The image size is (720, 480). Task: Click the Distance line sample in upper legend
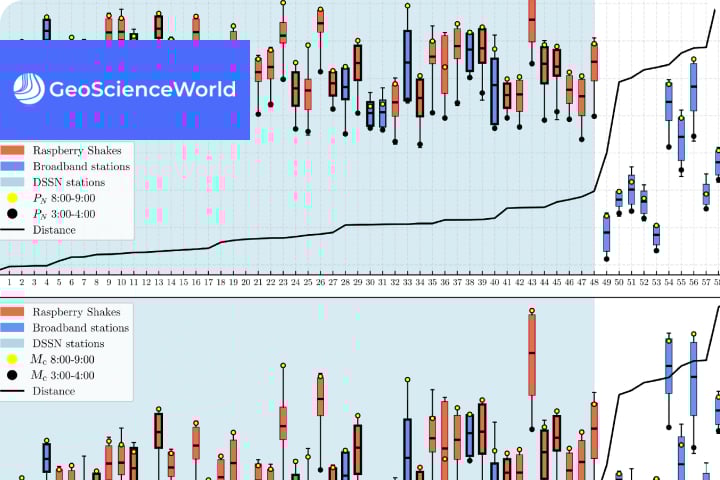tap(13, 230)
